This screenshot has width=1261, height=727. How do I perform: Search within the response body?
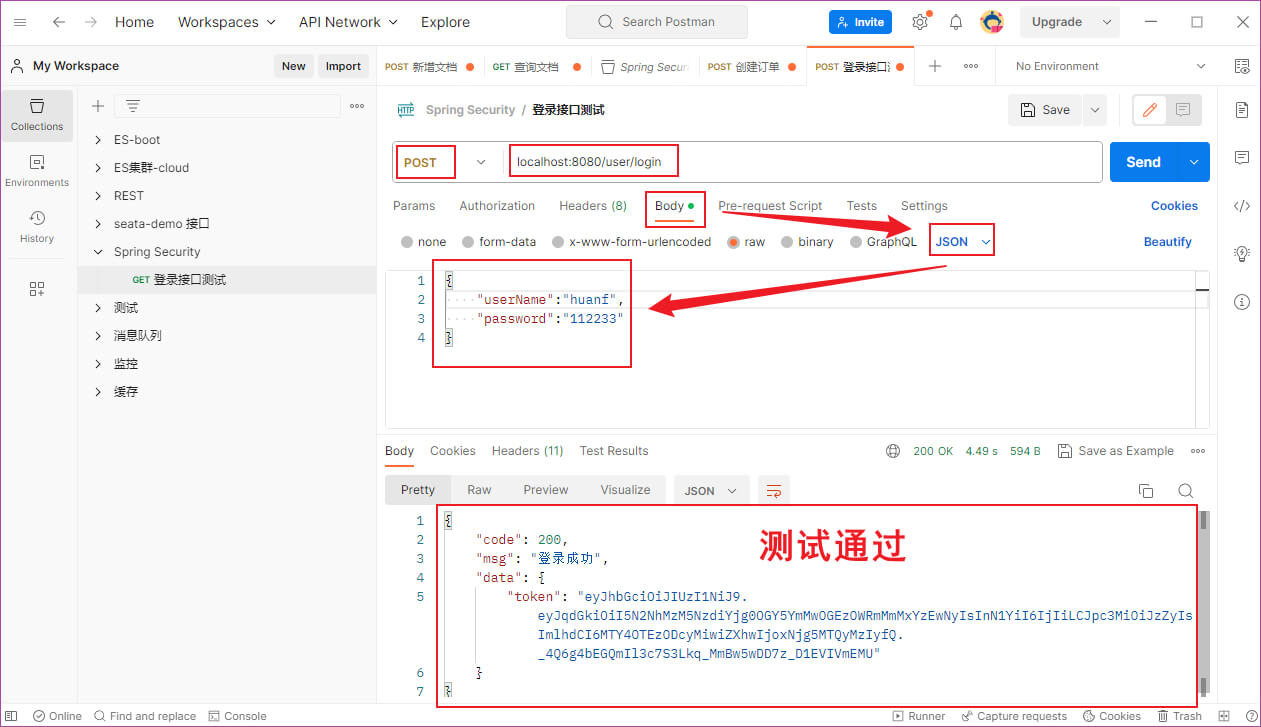click(x=1185, y=491)
